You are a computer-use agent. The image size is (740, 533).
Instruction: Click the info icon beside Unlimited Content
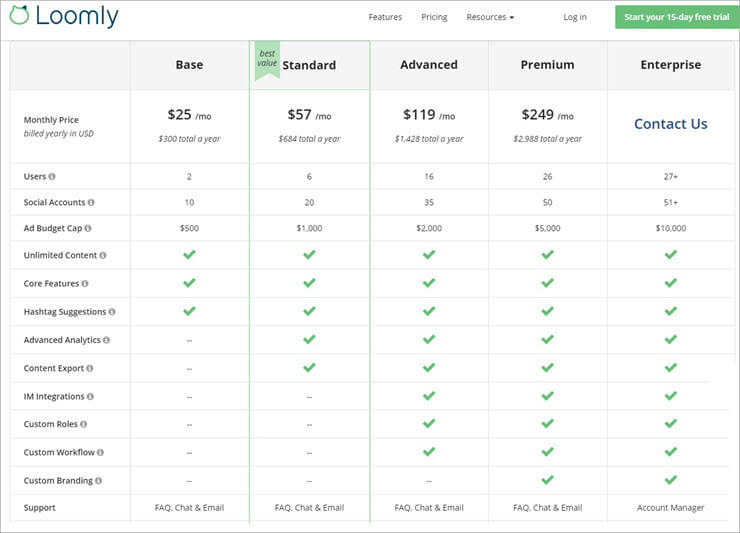pos(103,255)
